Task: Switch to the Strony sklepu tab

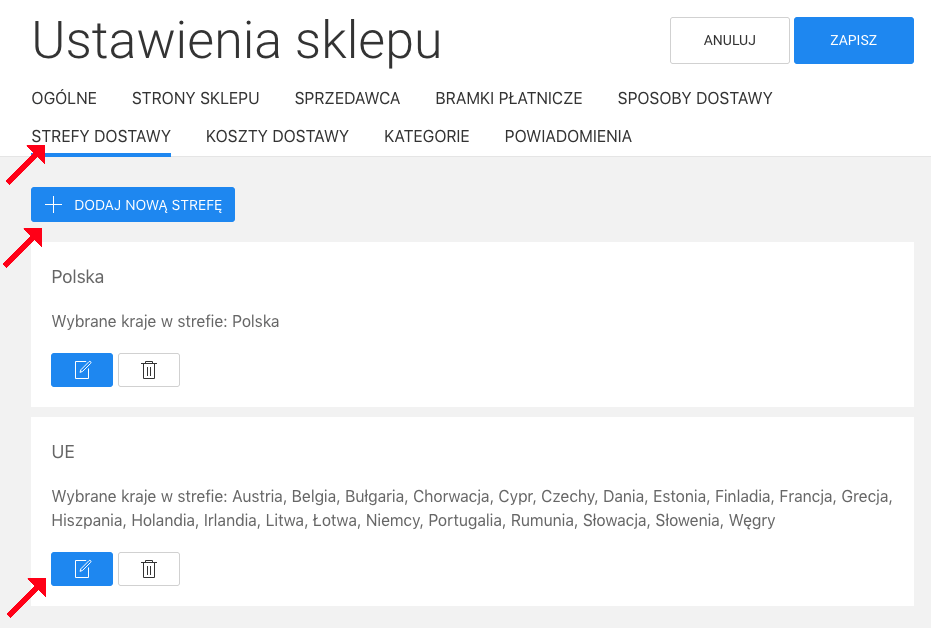Action: click(x=195, y=98)
